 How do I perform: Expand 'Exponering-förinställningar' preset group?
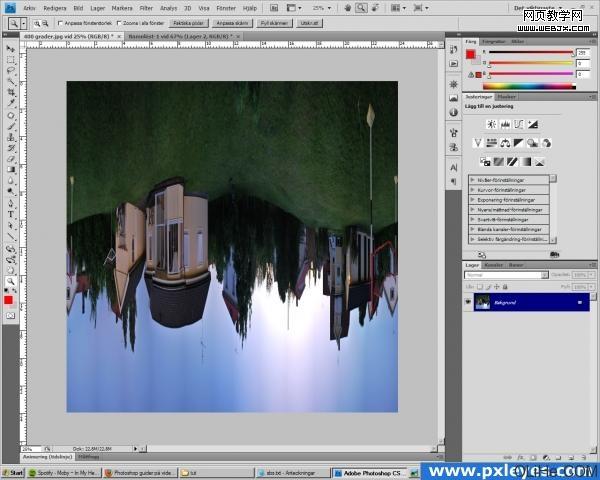[x=473, y=199]
